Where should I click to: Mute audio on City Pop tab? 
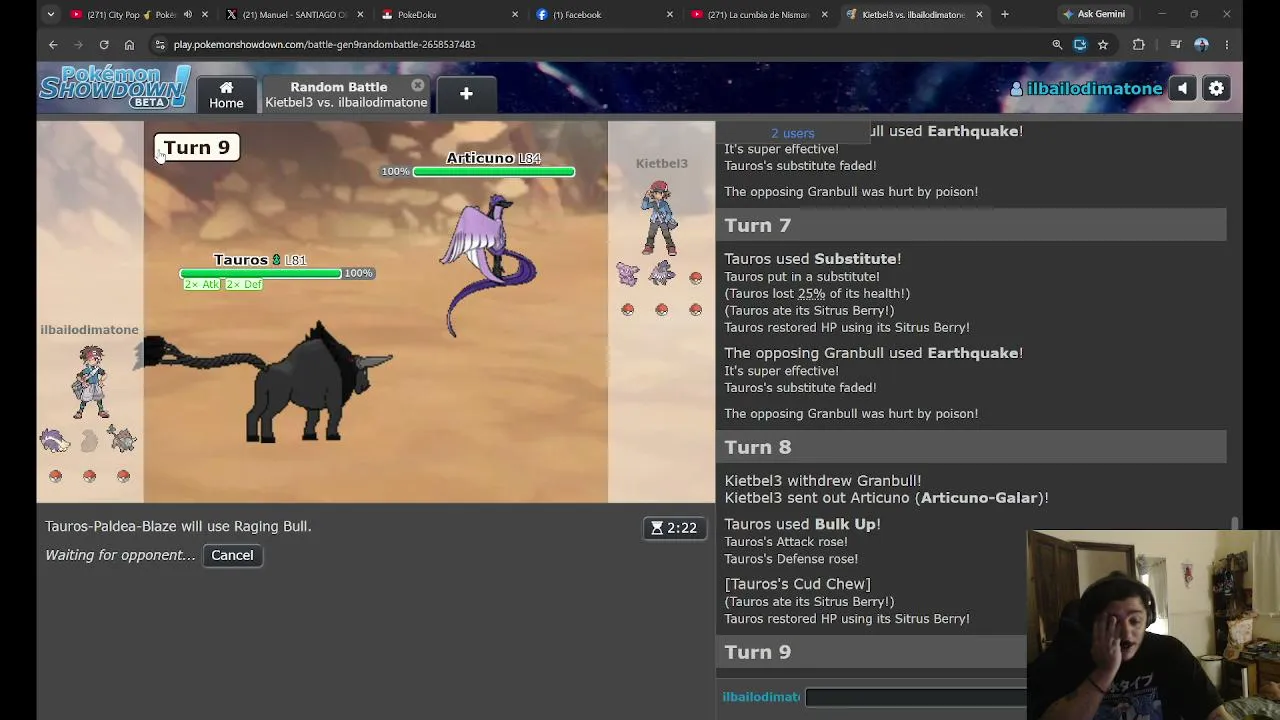pos(187,14)
